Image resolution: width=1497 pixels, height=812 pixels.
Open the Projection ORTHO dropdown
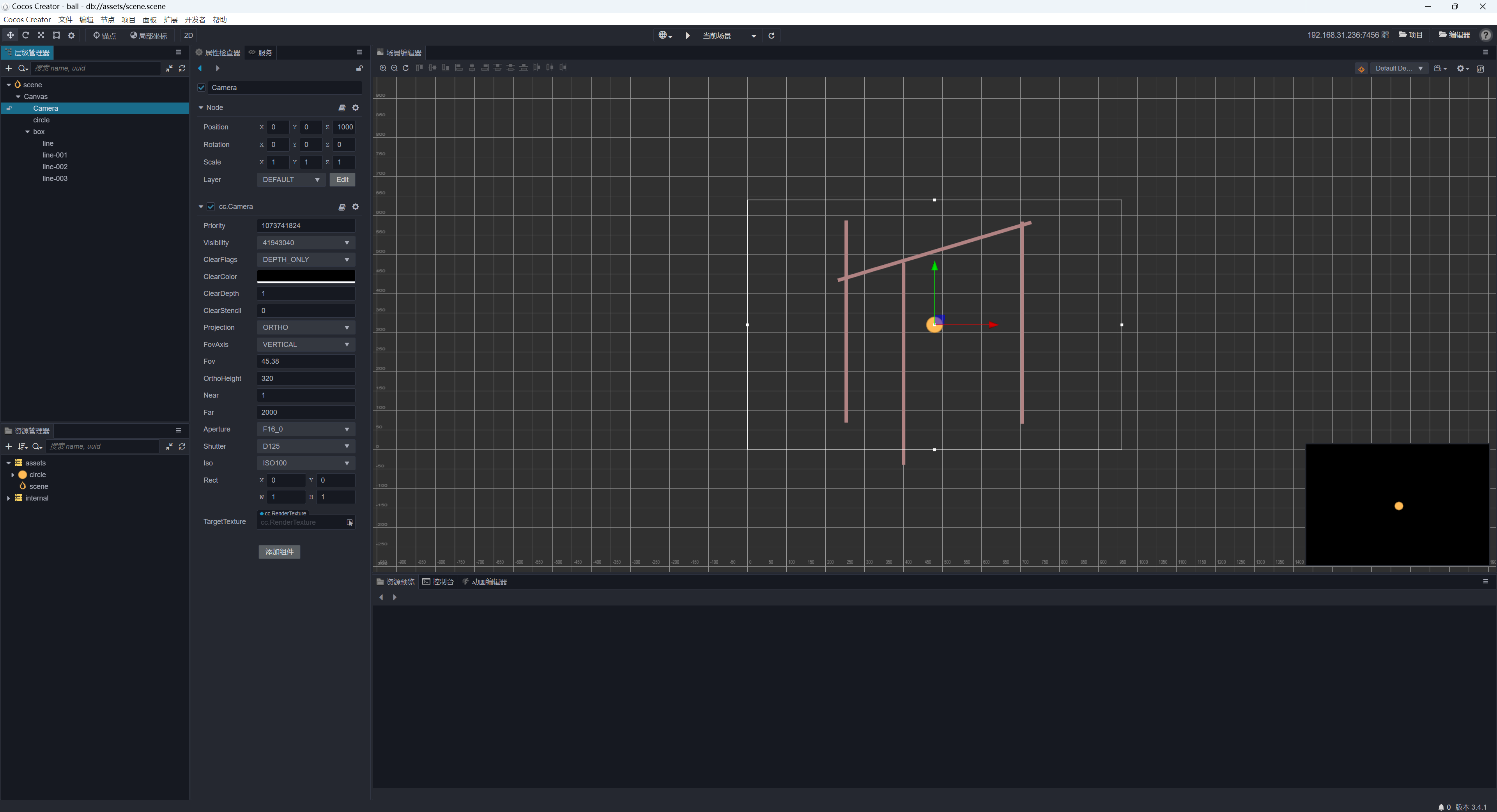306,327
